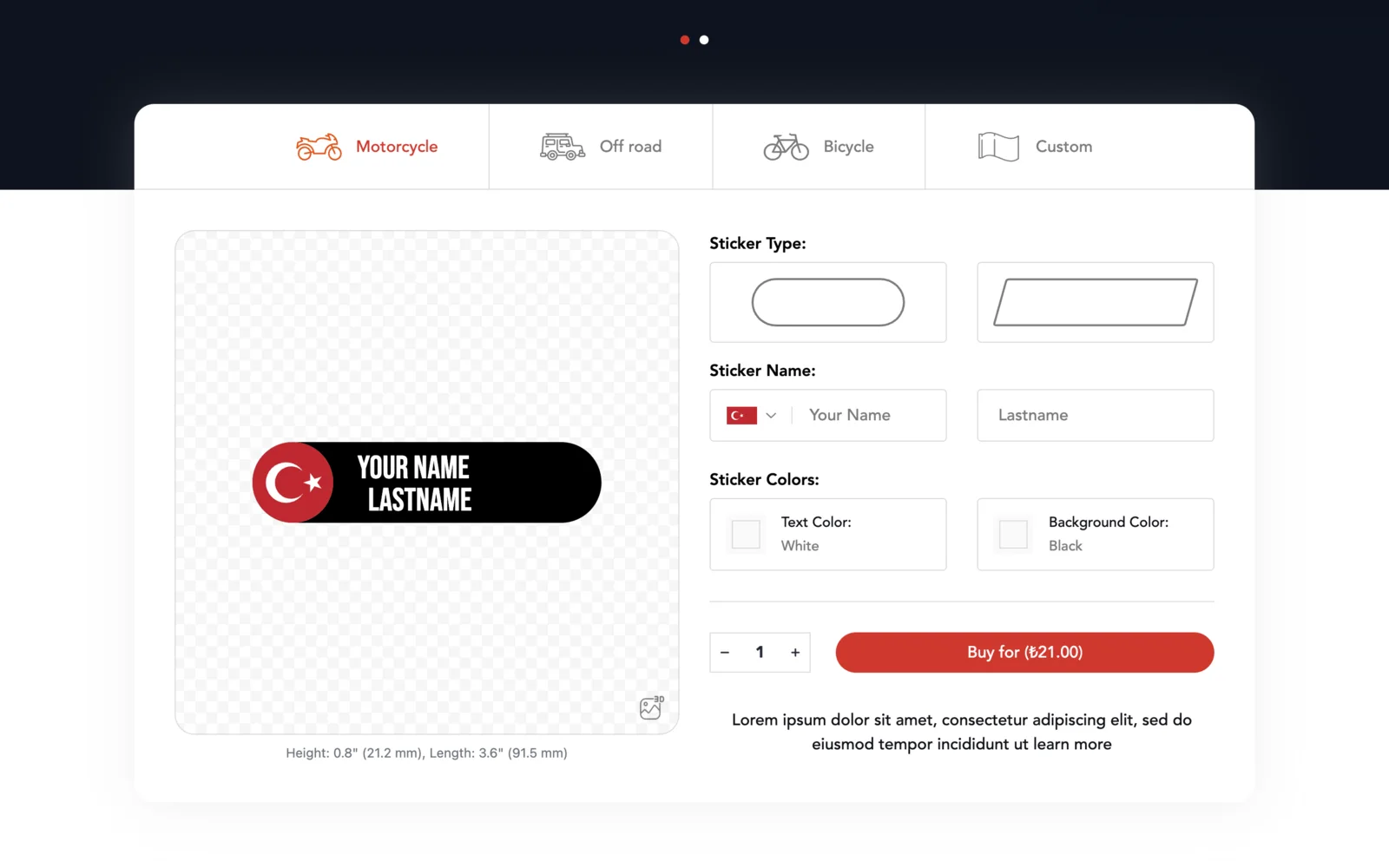Choose the rounded pill sticker type
1389x868 pixels.
pos(828,302)
